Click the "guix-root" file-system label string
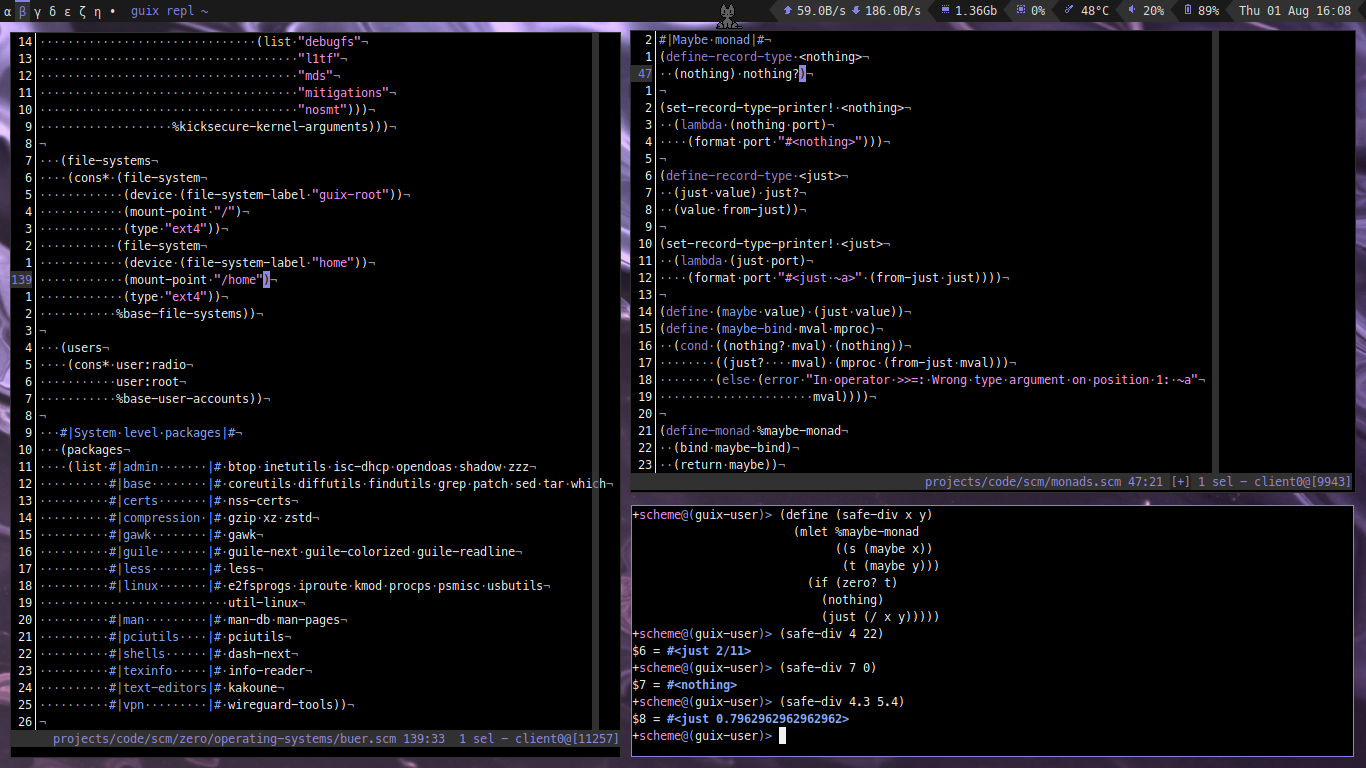 351,194
